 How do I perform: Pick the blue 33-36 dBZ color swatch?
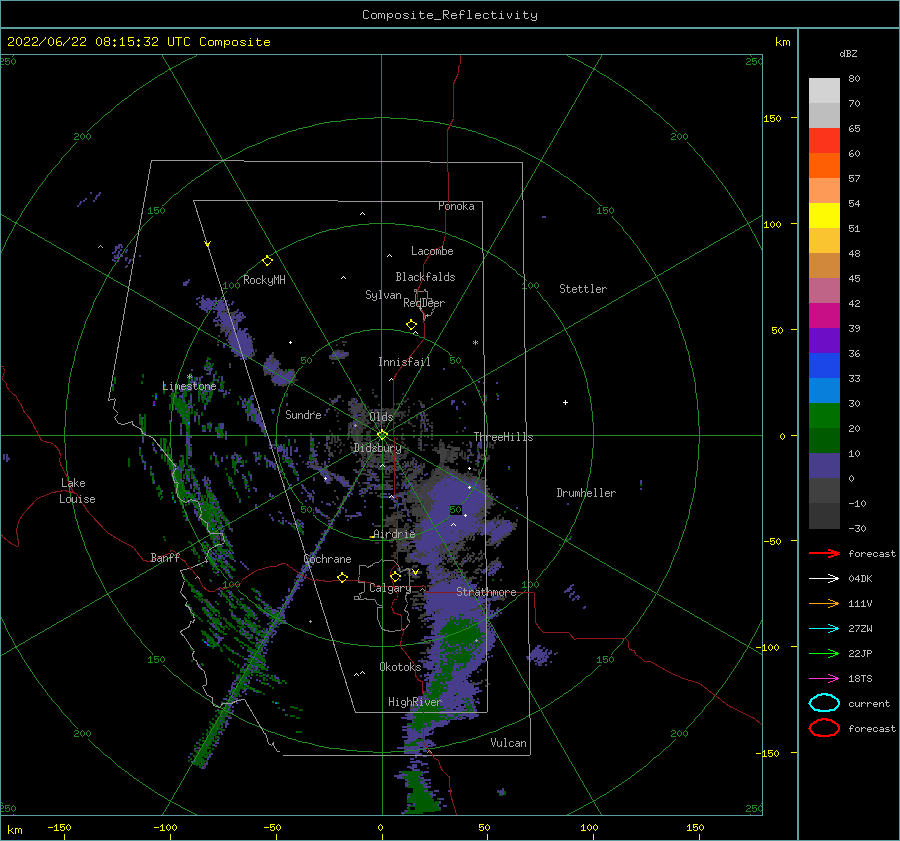click(x=824, y=366)
